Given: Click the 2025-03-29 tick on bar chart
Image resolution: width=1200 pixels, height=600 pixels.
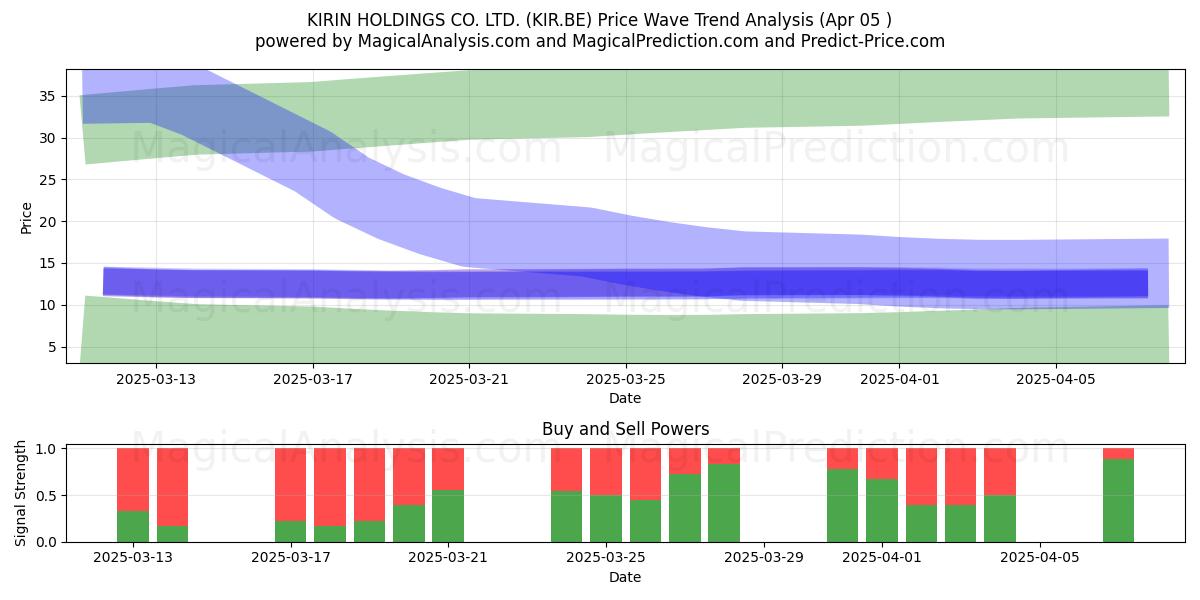Looking at the screenshot, I should pyautogui.click(x=763, y=558).
